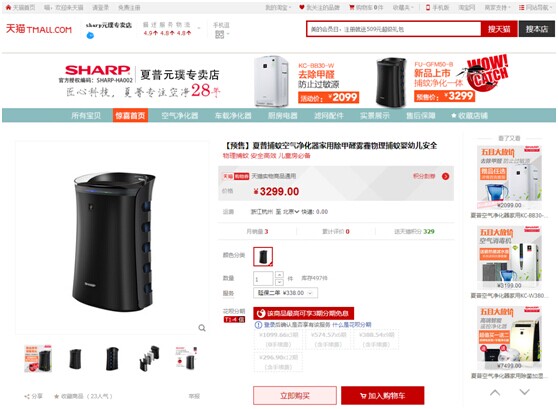Show next recommended items with down chevron
Screen dimensions: 558x409
coord(525,392)
